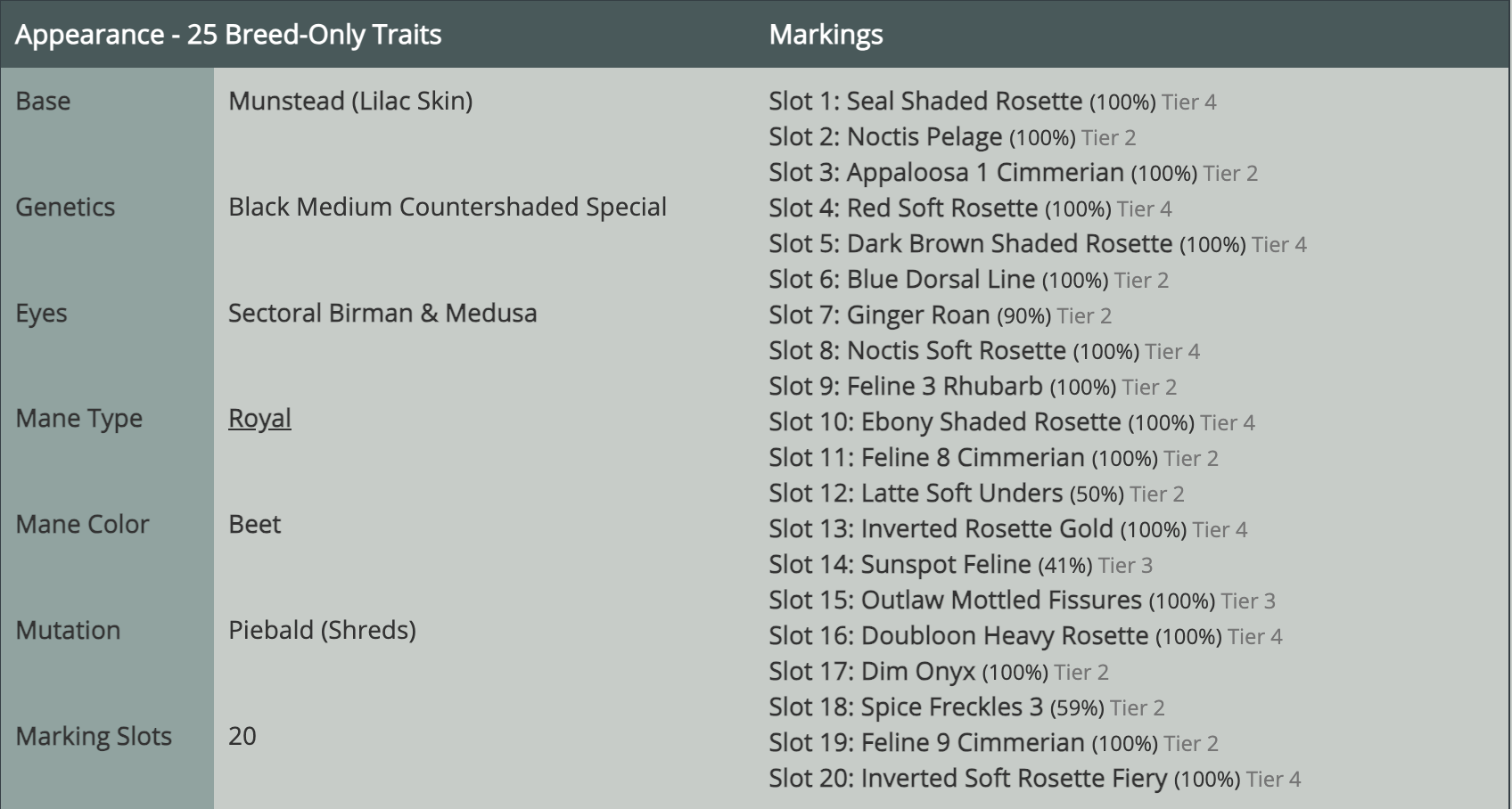Click Slot 4 Red Soft Rosette marking
This screenshot has width=1512, height=809.
pos(970,208)
